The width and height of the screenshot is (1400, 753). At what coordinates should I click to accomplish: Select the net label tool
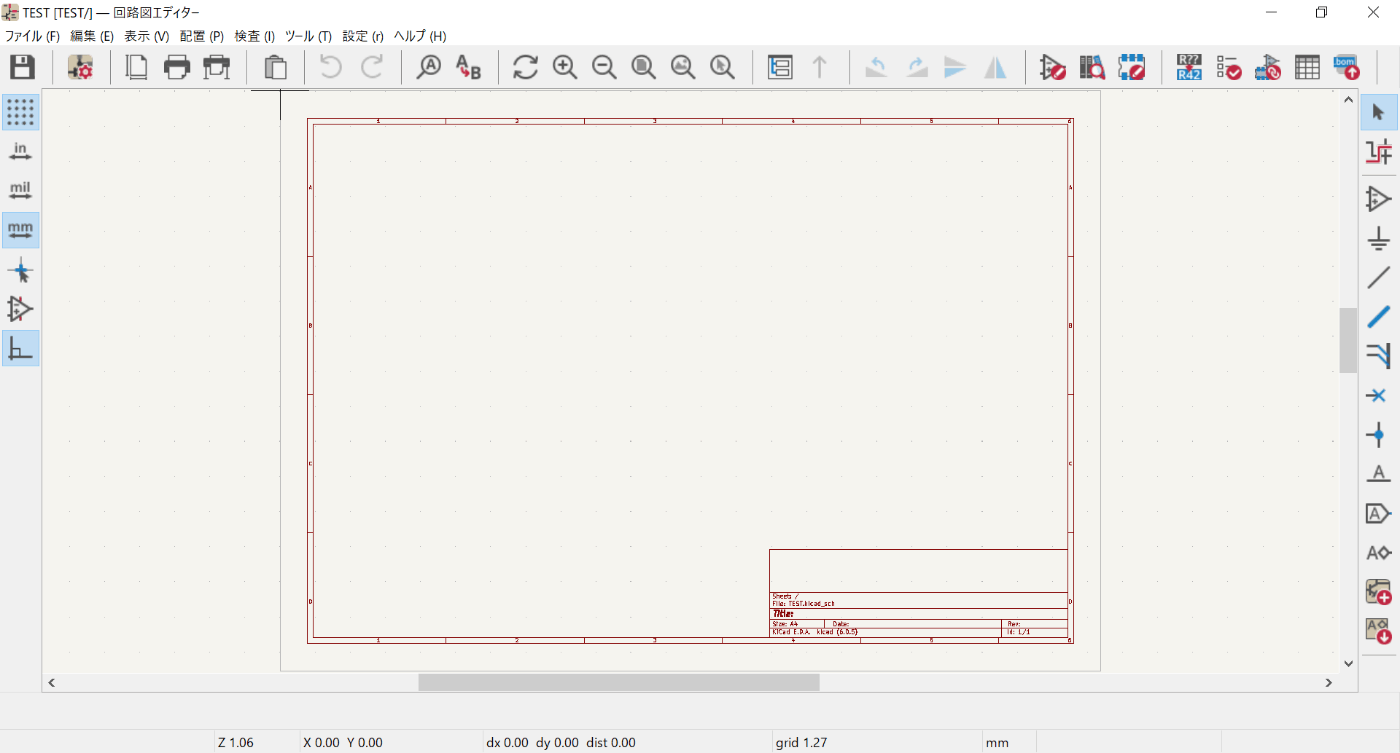[1379, 473]
